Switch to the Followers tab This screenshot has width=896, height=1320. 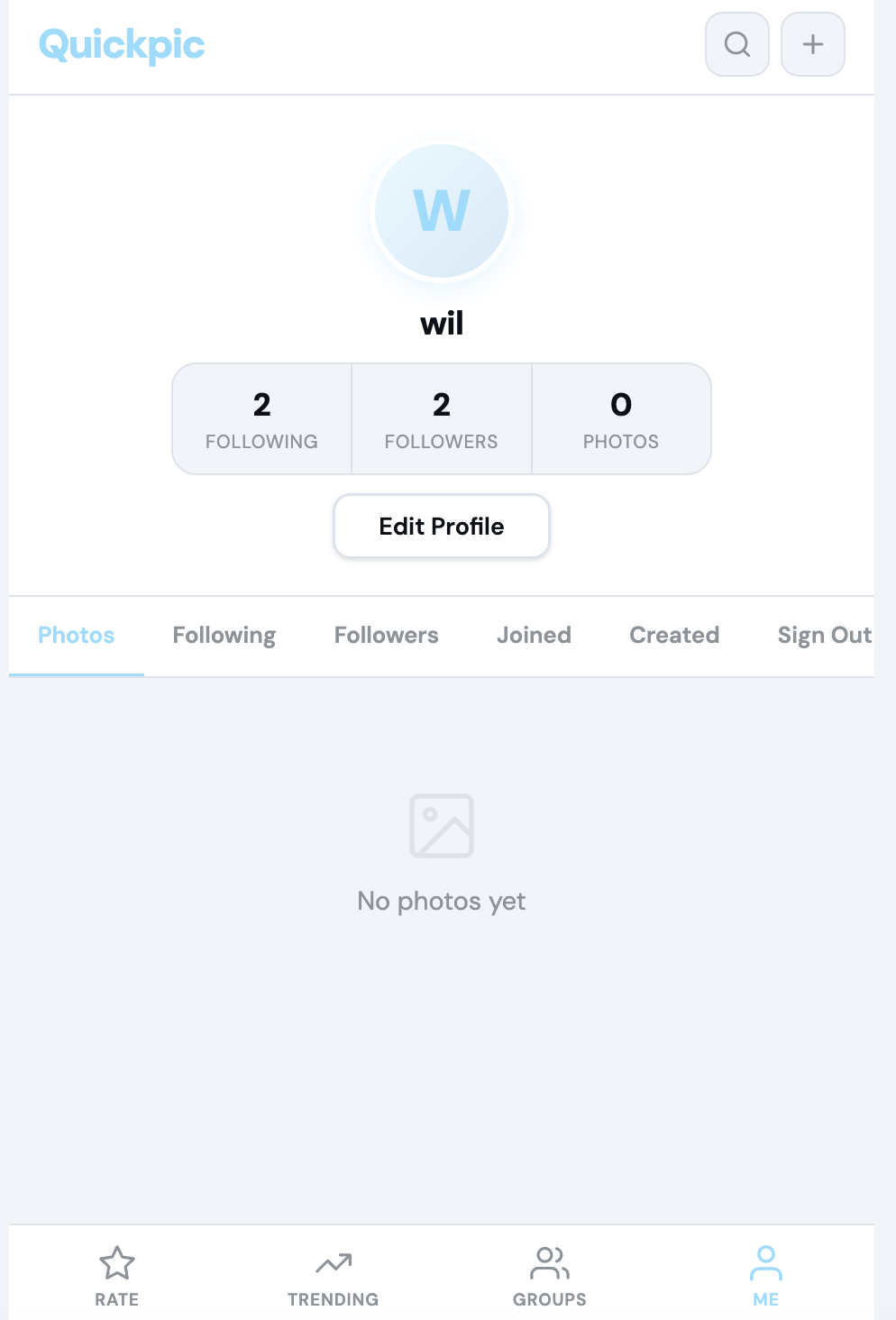tap(387, 636)
